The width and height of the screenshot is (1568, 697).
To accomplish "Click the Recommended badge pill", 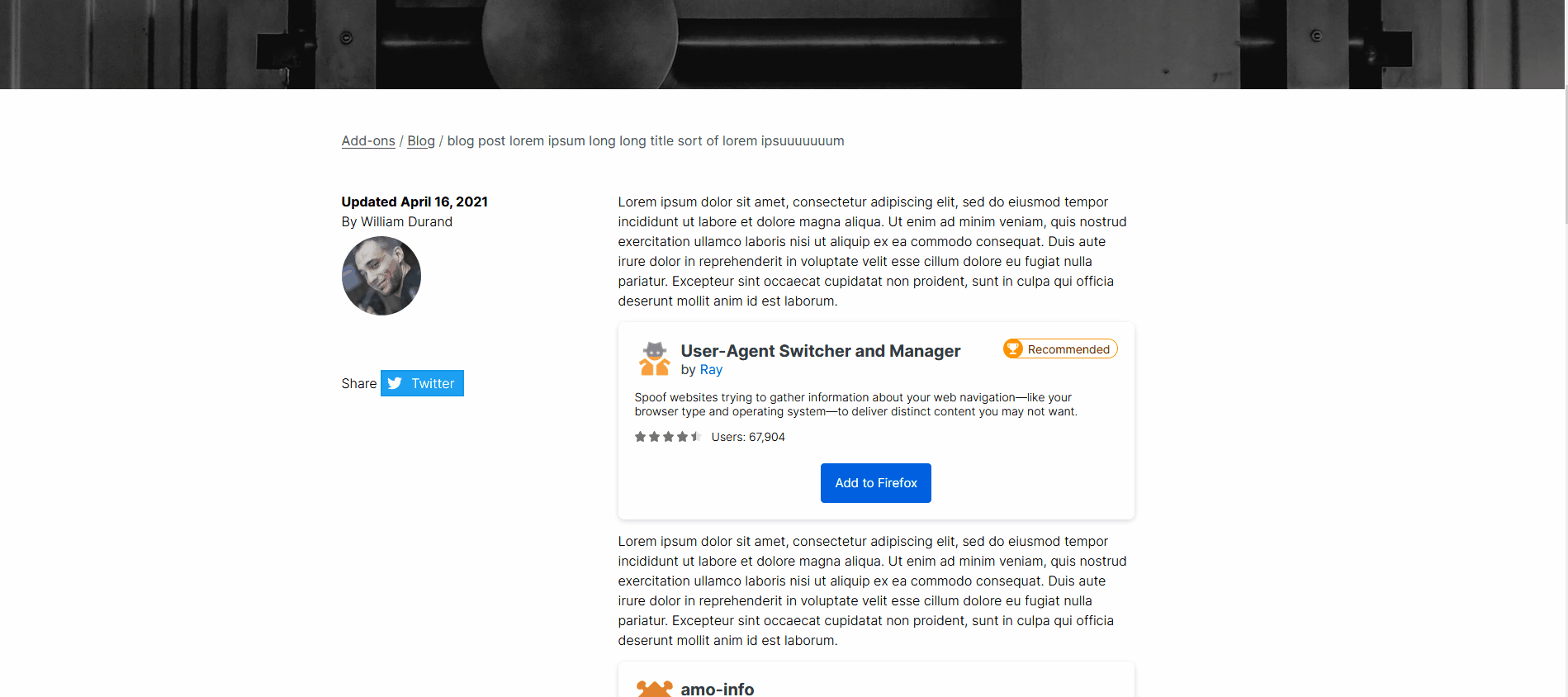I will tap(1059, 348).
